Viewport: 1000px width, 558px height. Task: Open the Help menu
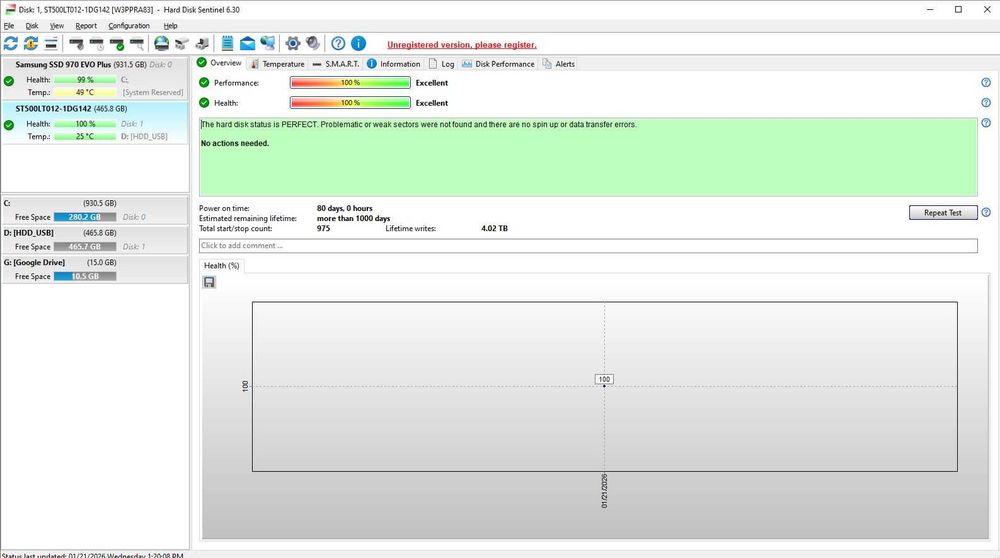click(x=170, y=26)
